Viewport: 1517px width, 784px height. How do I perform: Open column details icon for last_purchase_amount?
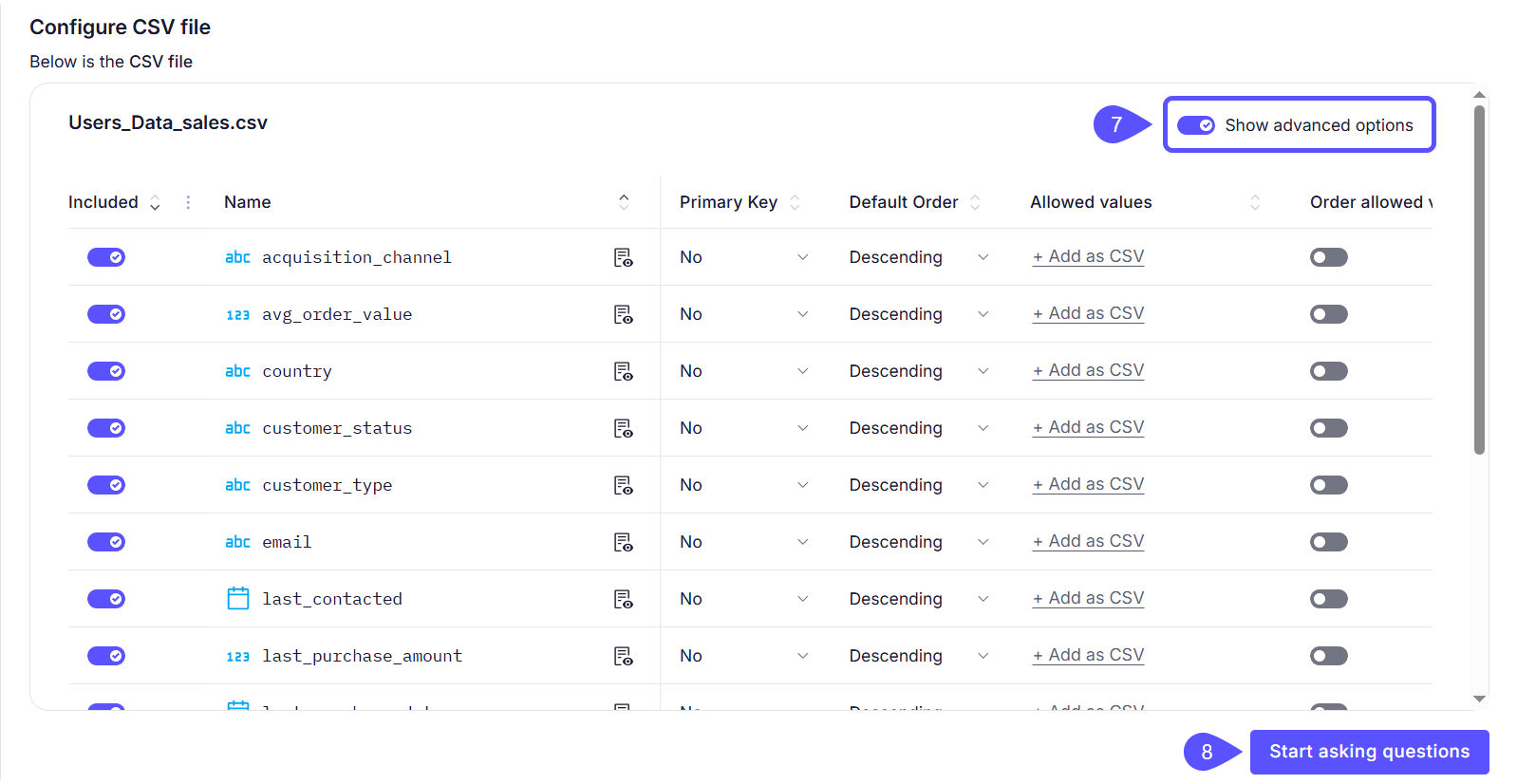pyautogui.click(x=623, y=656)
